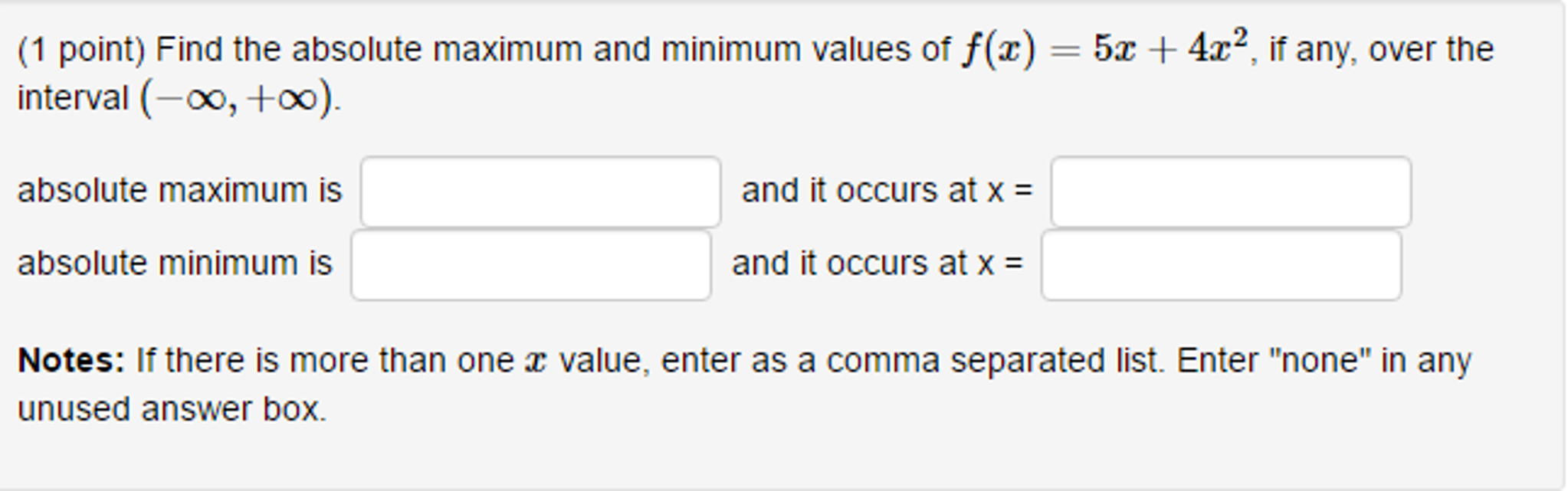Image resolution: width=1568 pixels, height=491 pixels.
Task: Focus the empty box after absolute minimum is
Action: (532, 263)
